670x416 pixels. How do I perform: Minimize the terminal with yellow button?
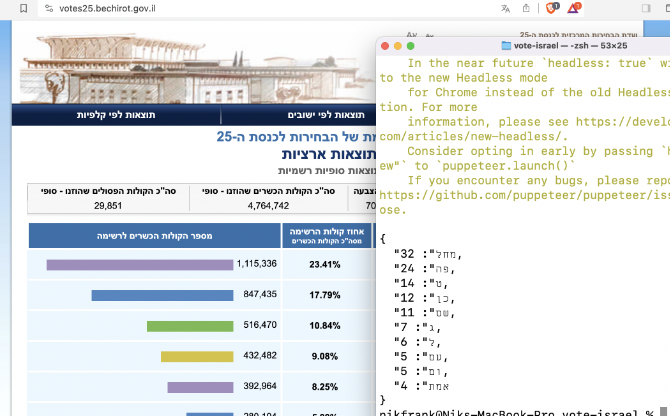pyautogui.click(x=398, y=46)
